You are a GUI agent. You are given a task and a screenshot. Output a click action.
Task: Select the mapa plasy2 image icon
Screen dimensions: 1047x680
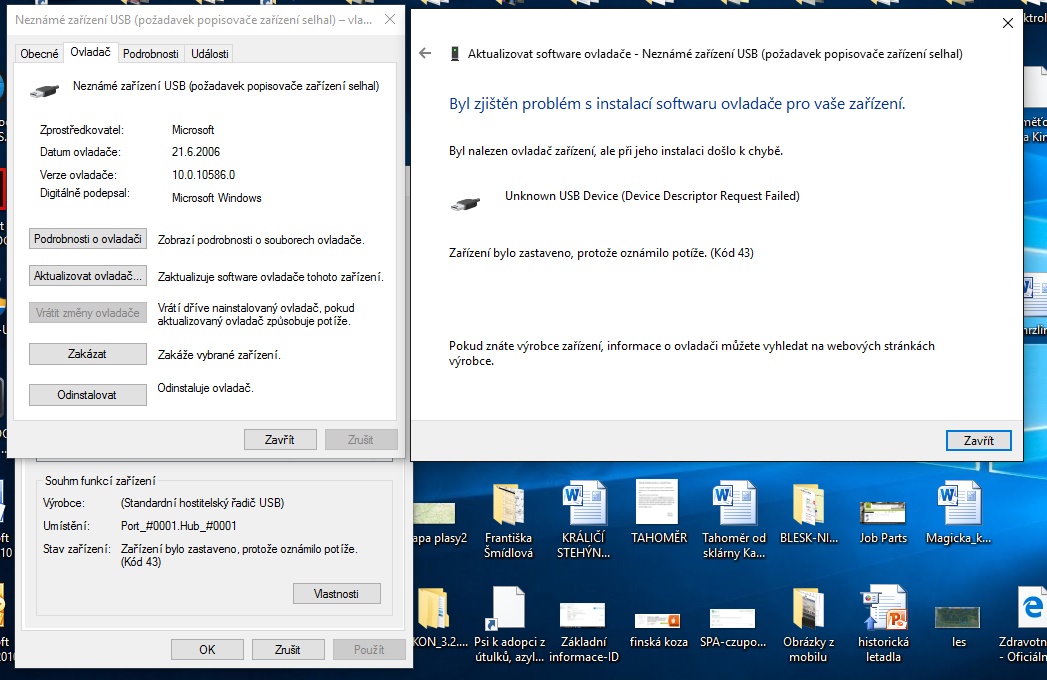coord(437,522)
